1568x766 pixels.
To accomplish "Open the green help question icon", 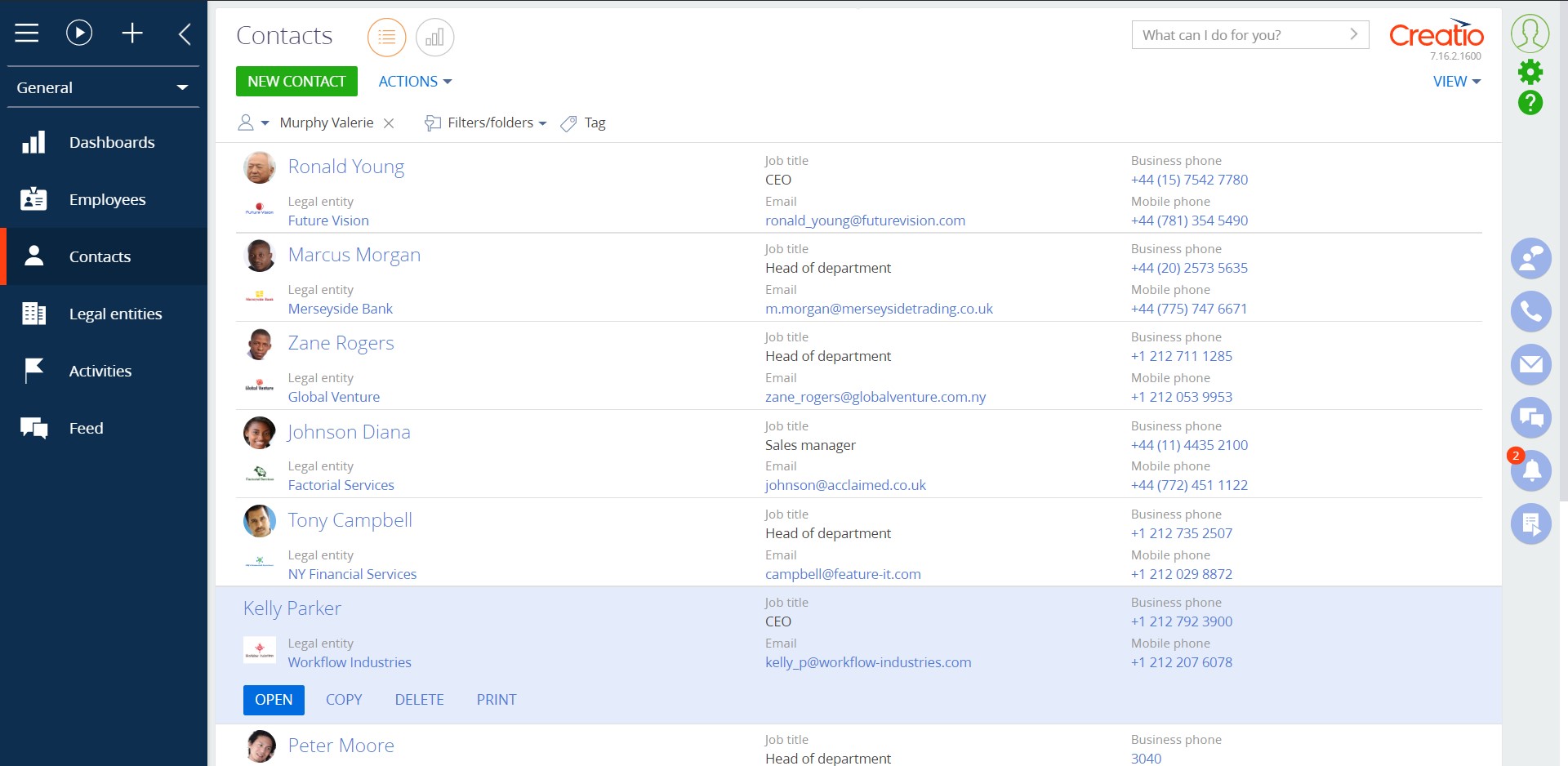I will [1530, 103].
